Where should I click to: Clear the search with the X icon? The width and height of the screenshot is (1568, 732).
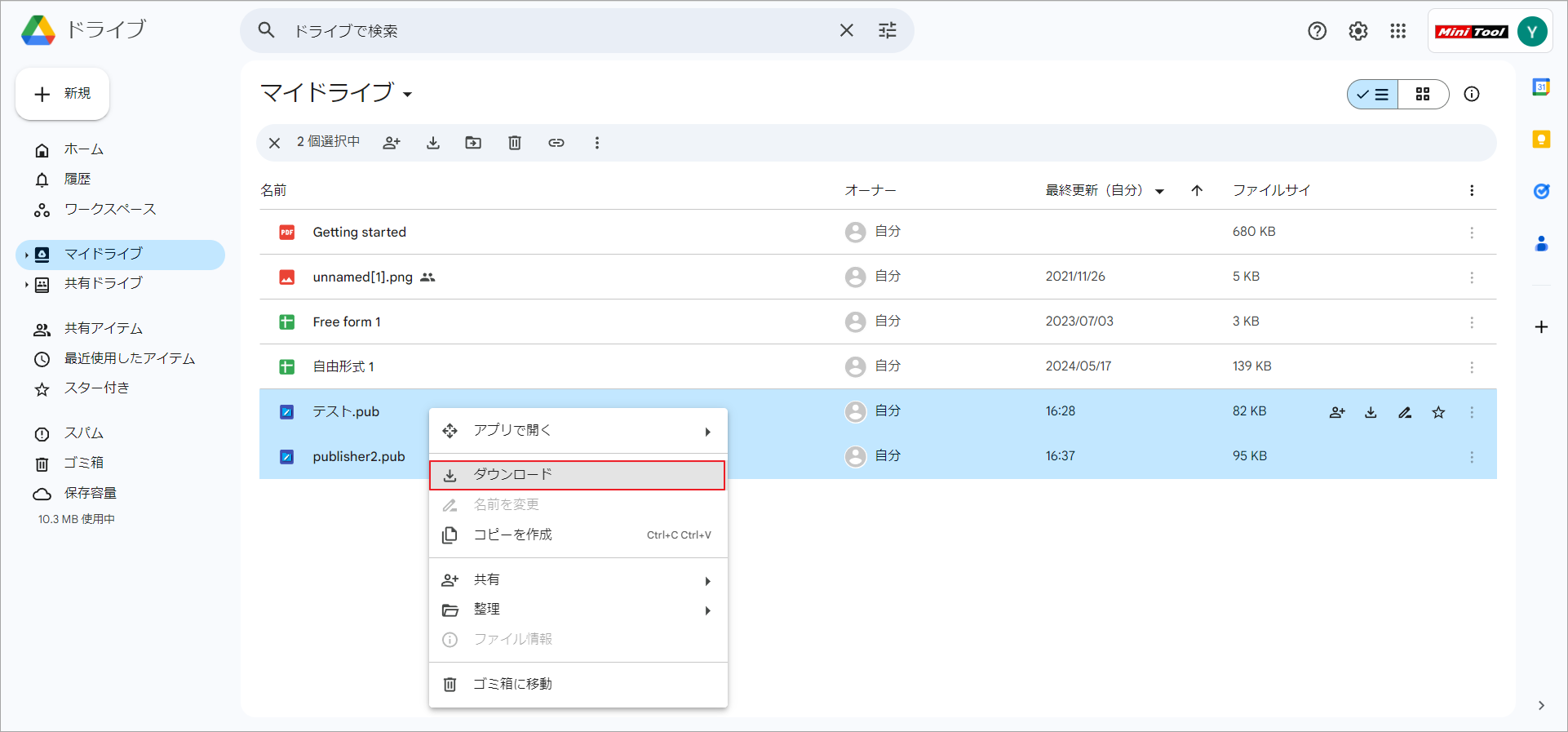pyautogui.click(x=847, y=30)
